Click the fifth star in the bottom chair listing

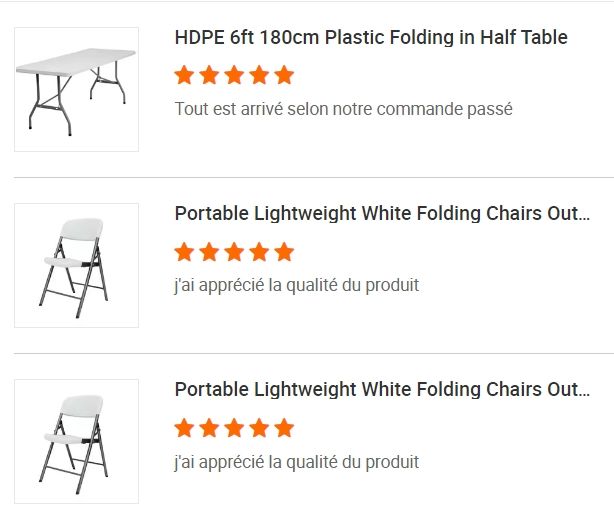[284, 428]
